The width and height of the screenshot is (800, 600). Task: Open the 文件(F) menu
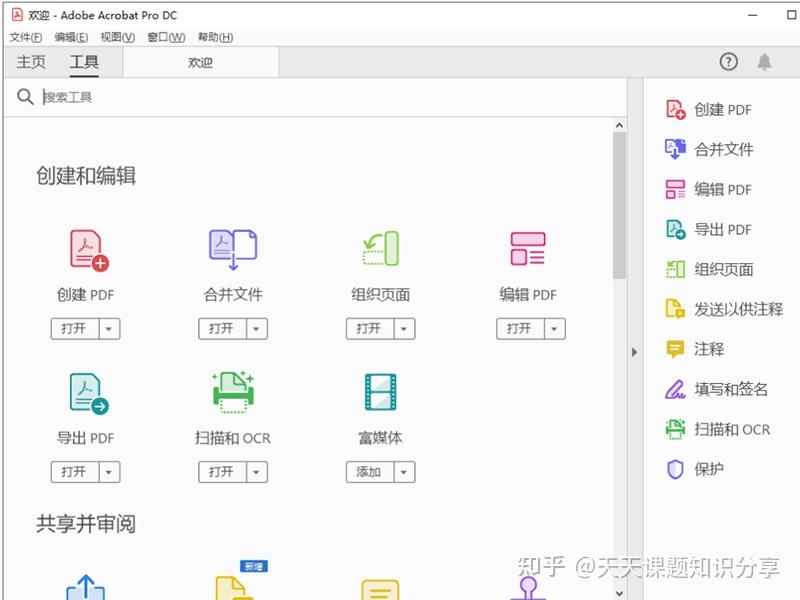(26, 37)
